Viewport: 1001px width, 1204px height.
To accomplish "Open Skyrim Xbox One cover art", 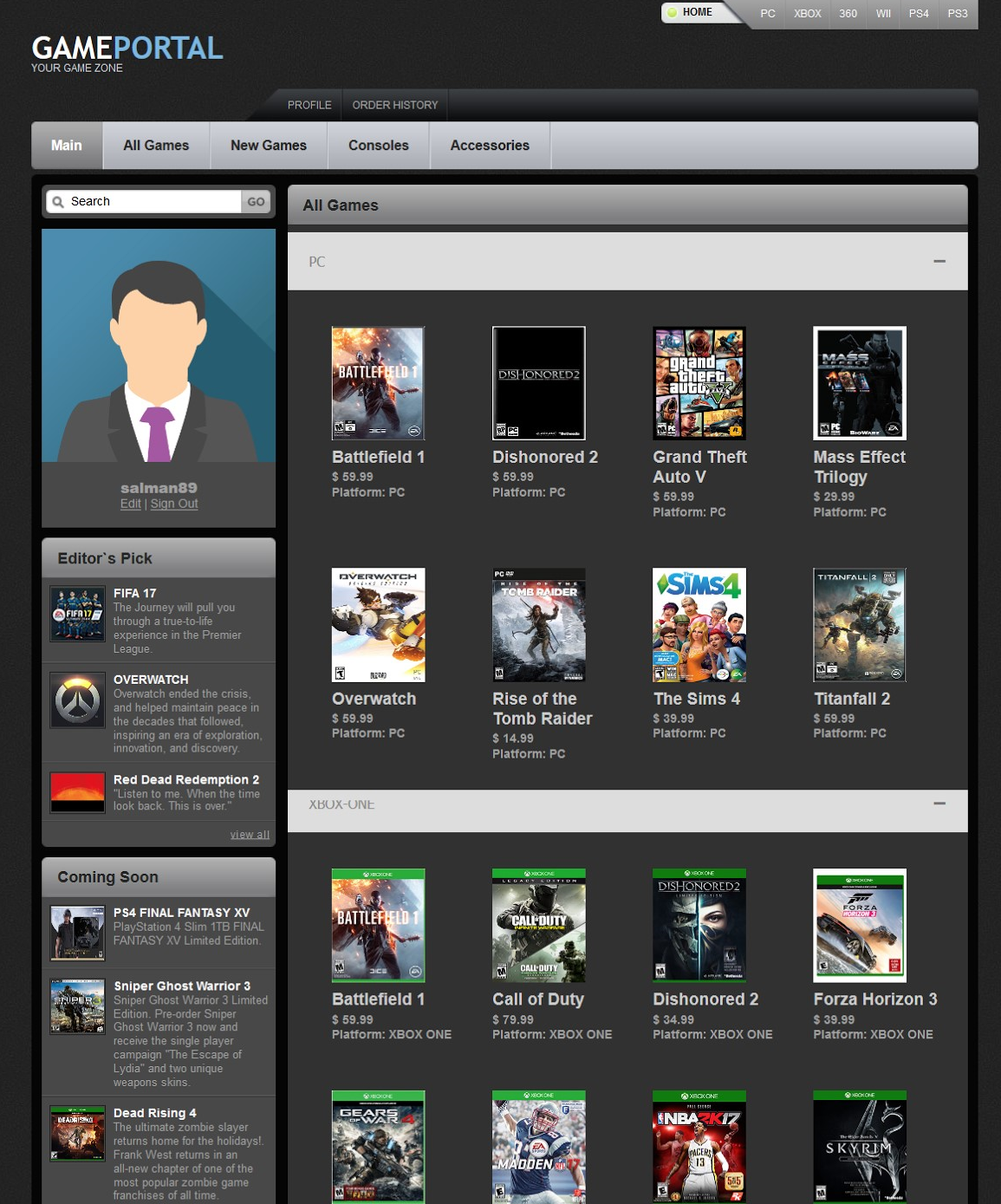I will click(x=859, y=1147).
